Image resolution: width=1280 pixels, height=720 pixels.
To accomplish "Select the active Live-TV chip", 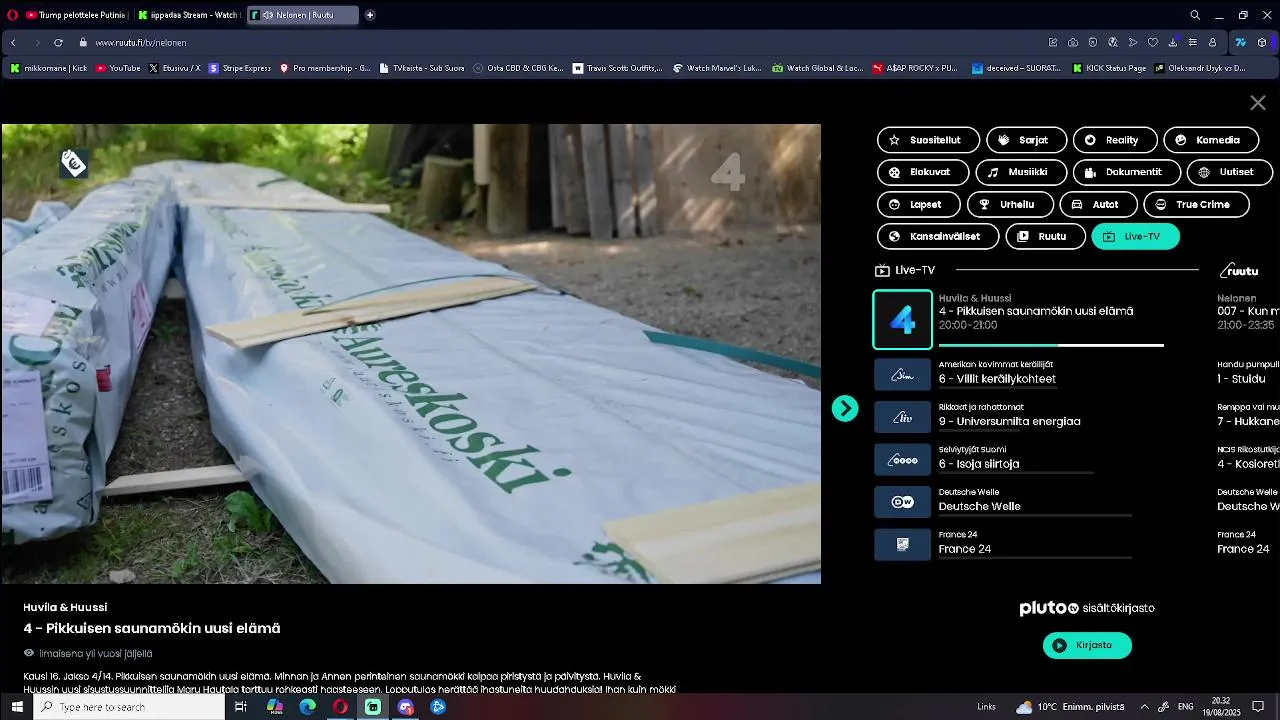I will (x=1136, y=236).
